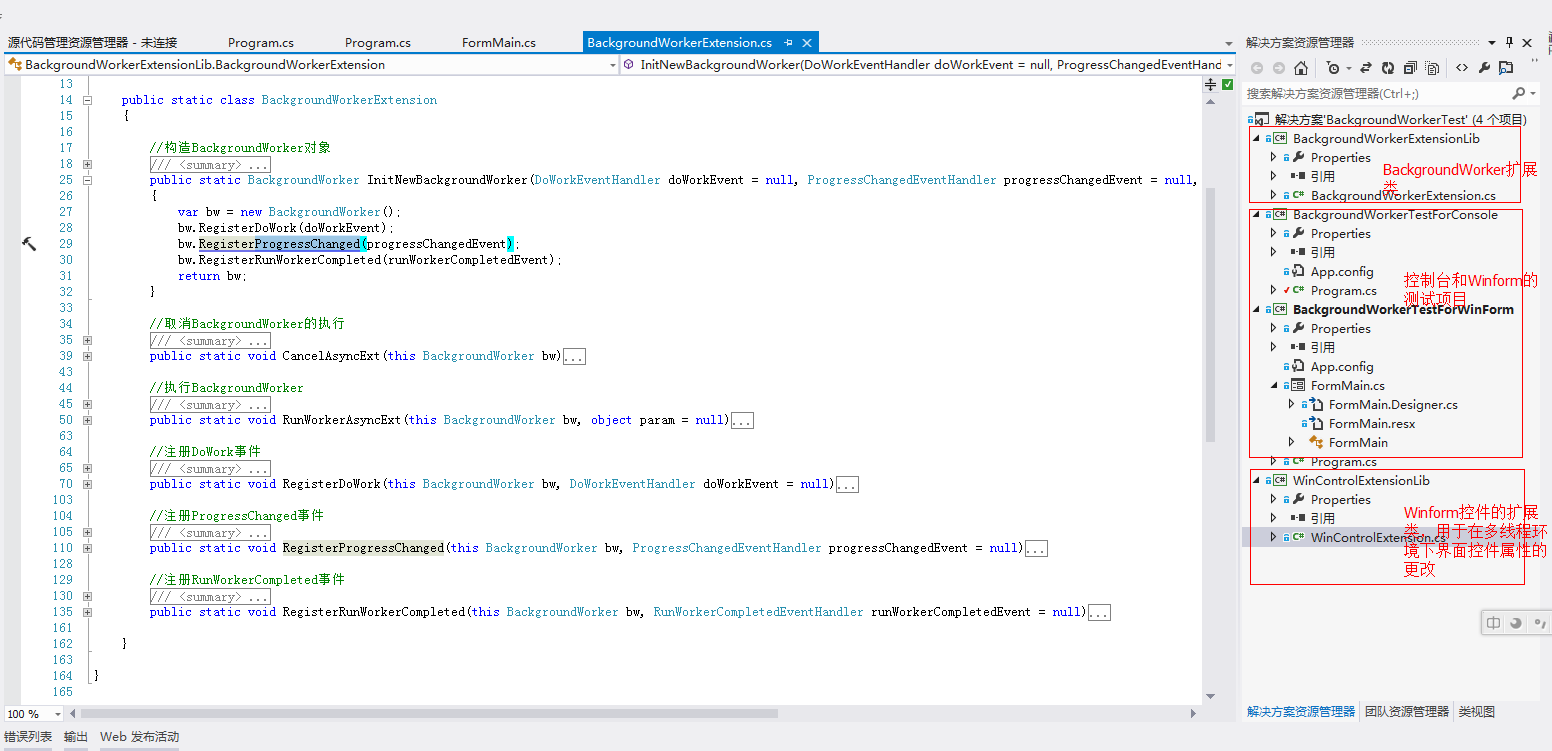Open the 错误列表 error list tab
Screen dimensions: 1552x751
(x=28, y=737)
